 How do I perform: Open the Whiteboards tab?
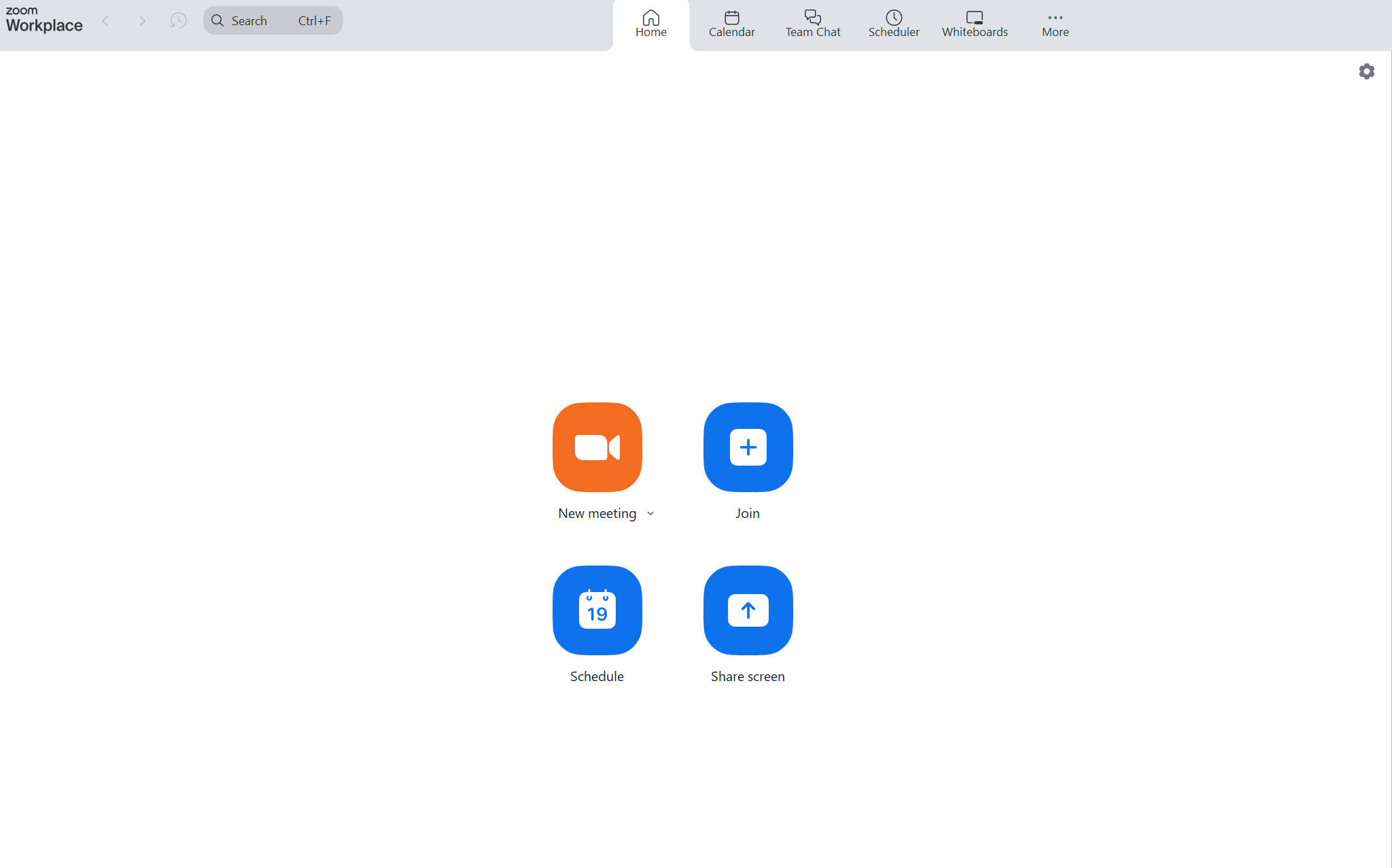(974, 24)
